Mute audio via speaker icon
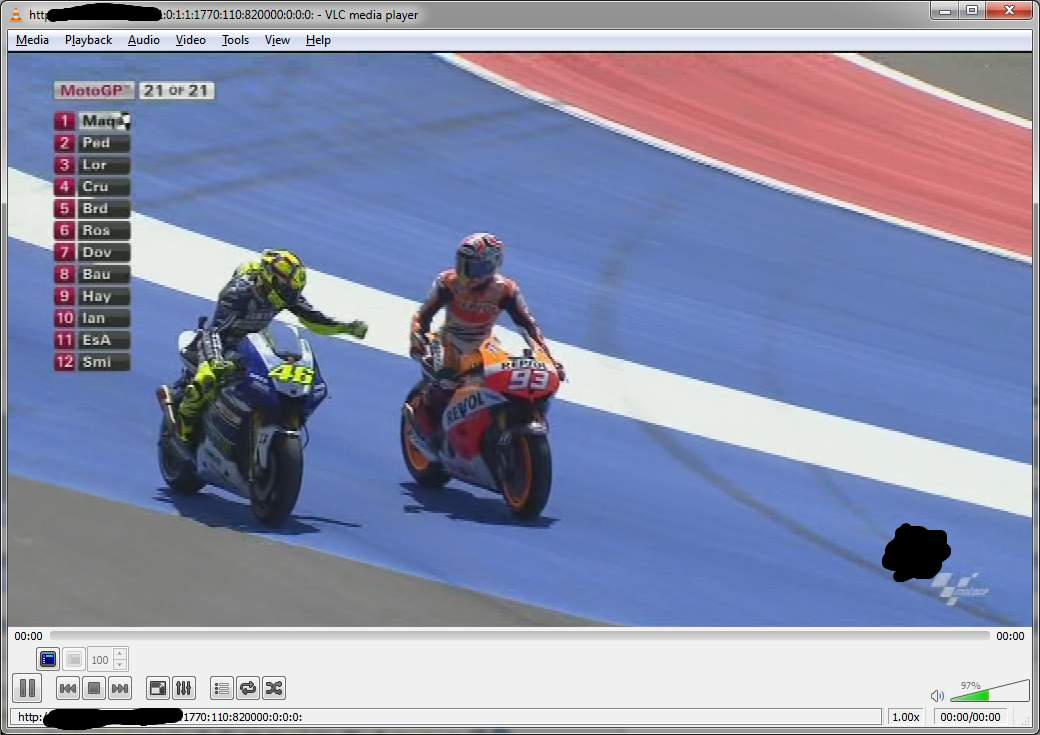The image size is (1040, 735). click(937, 695)
